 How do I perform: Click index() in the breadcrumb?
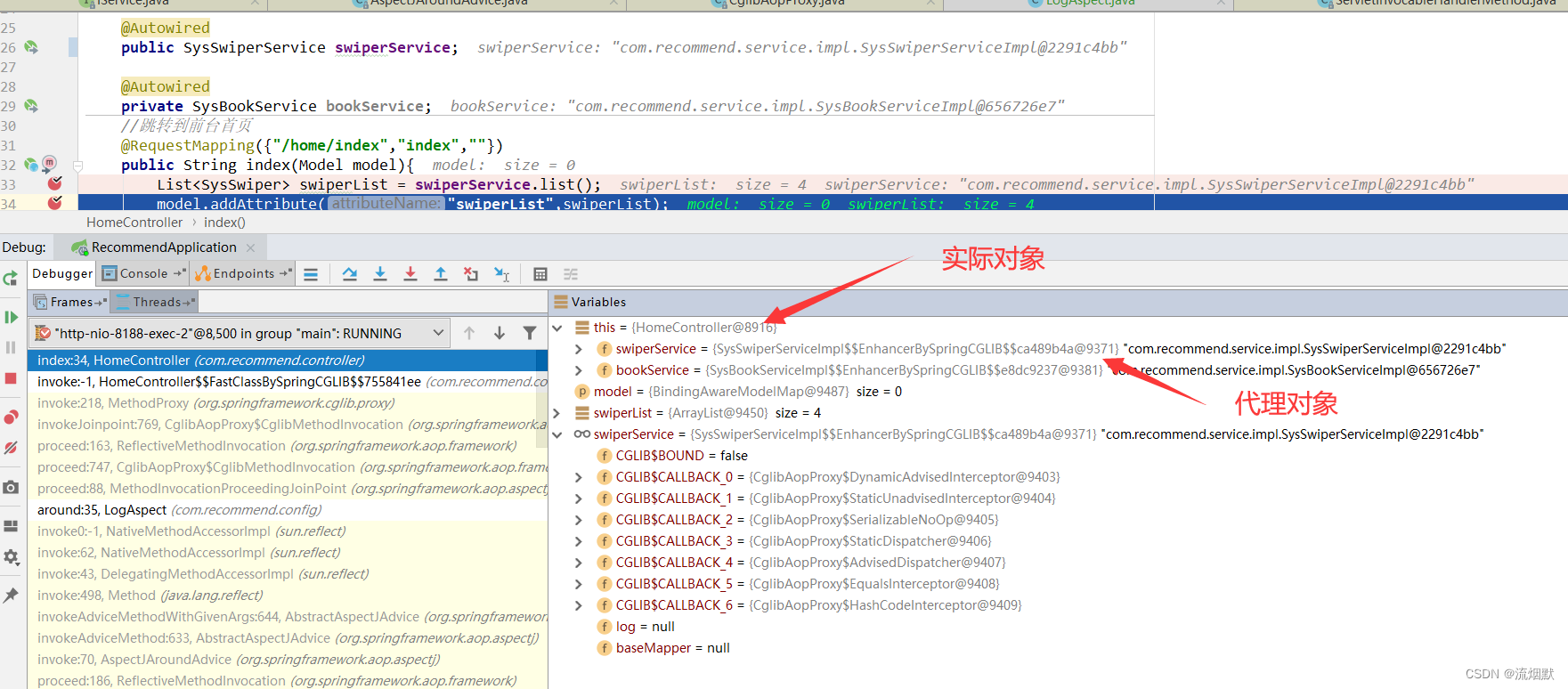click(x=224, y=223)
